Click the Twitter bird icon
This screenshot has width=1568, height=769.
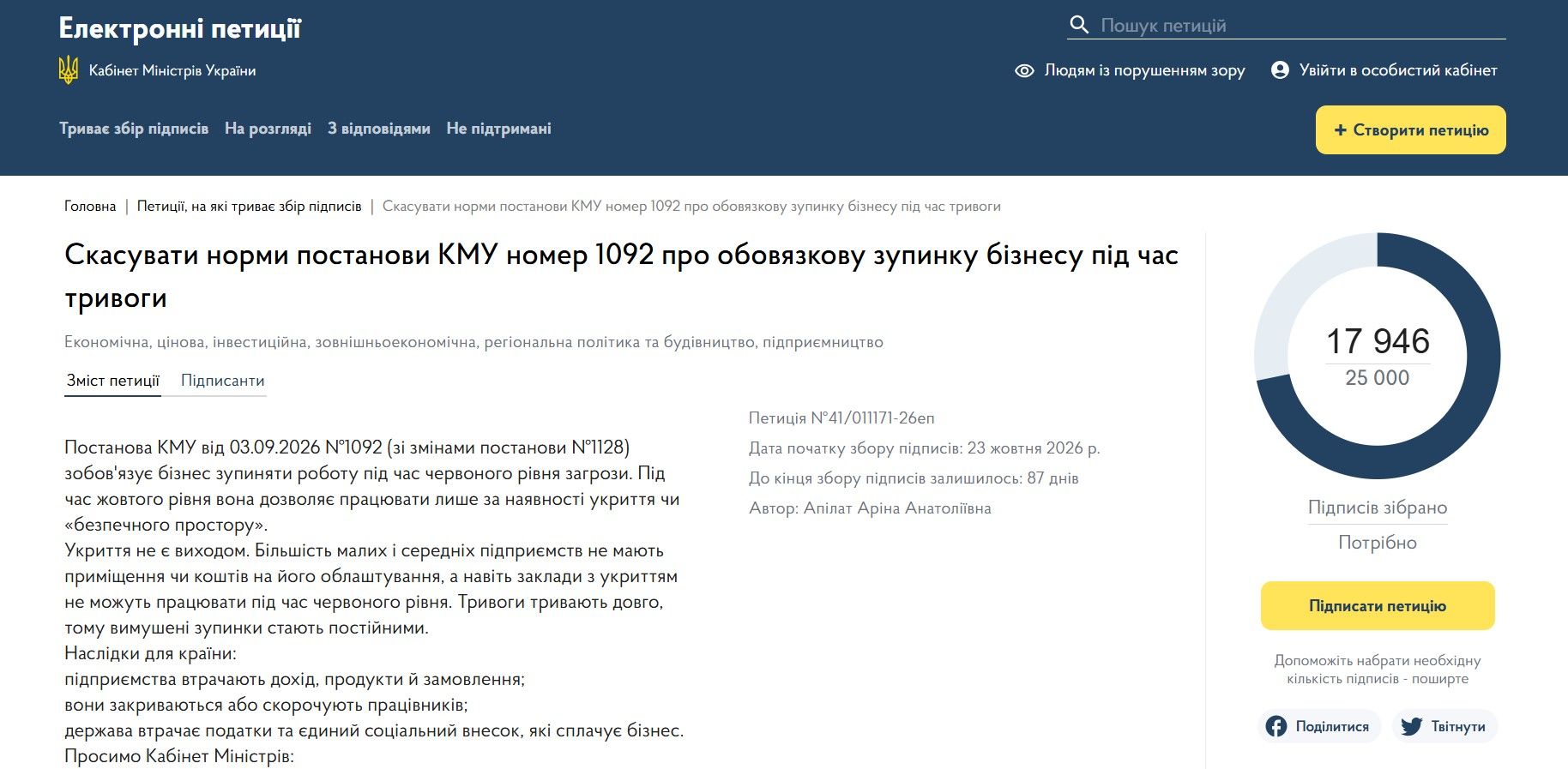(1411, 726)
